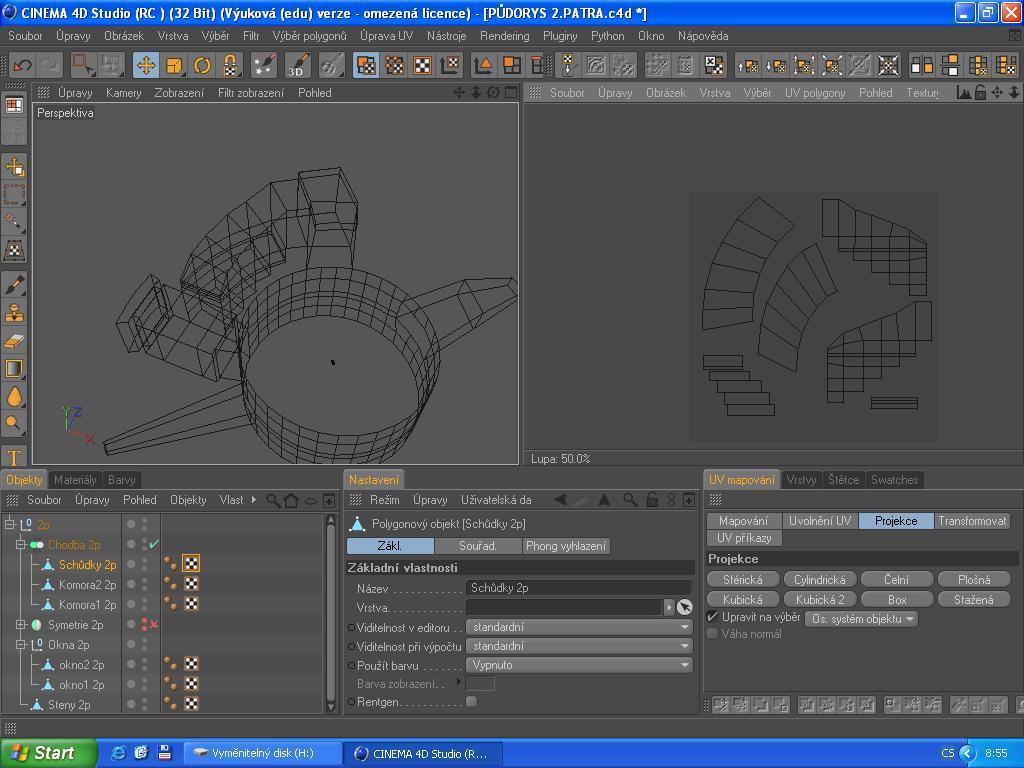Click the Barva zobrazení color swatch
Image resolution: width=1024 pixels, height=768 pixels.
tap(480, 684)
